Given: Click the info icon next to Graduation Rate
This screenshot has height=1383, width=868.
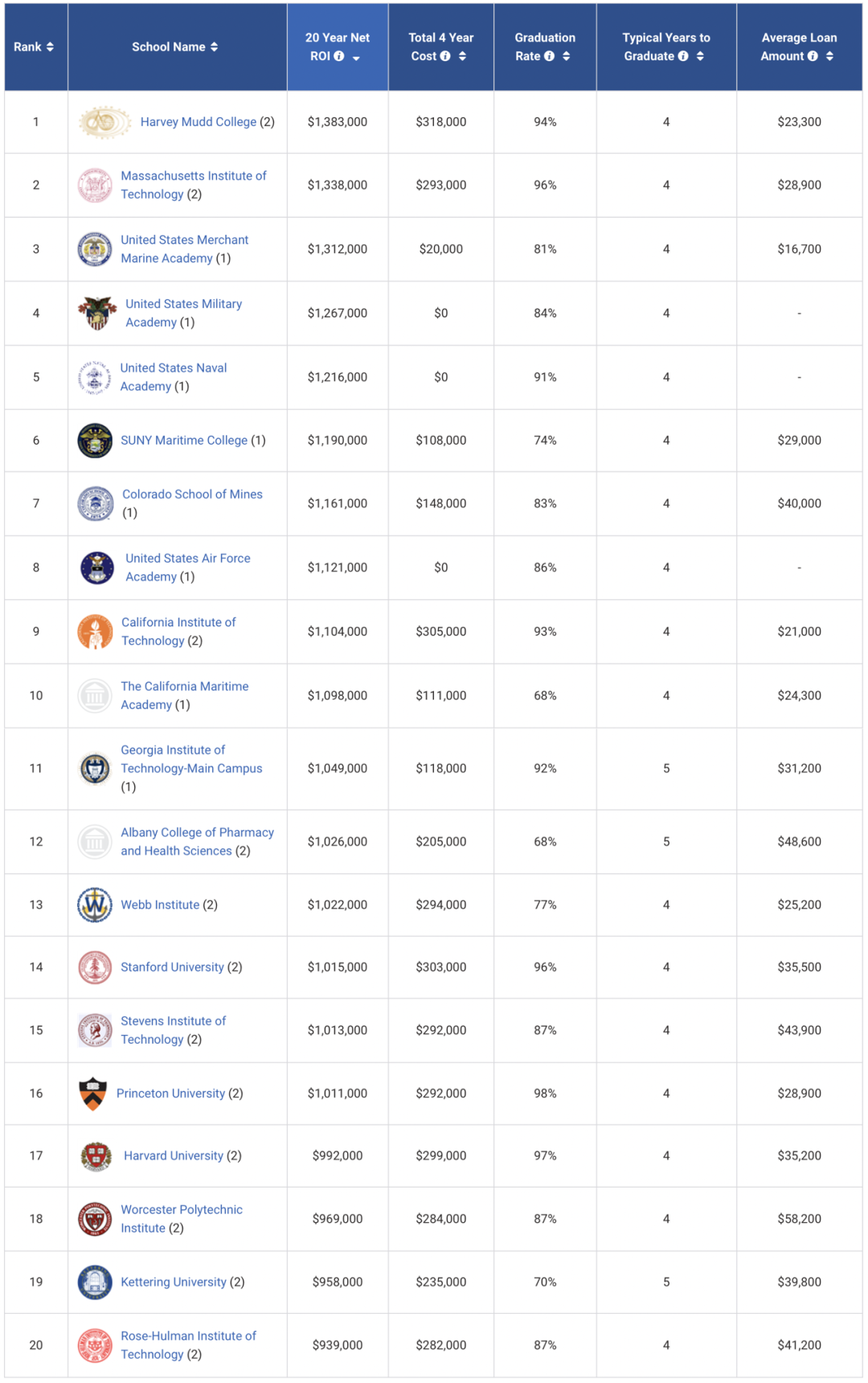Looking at the screenshot, I should click(549, 56).
